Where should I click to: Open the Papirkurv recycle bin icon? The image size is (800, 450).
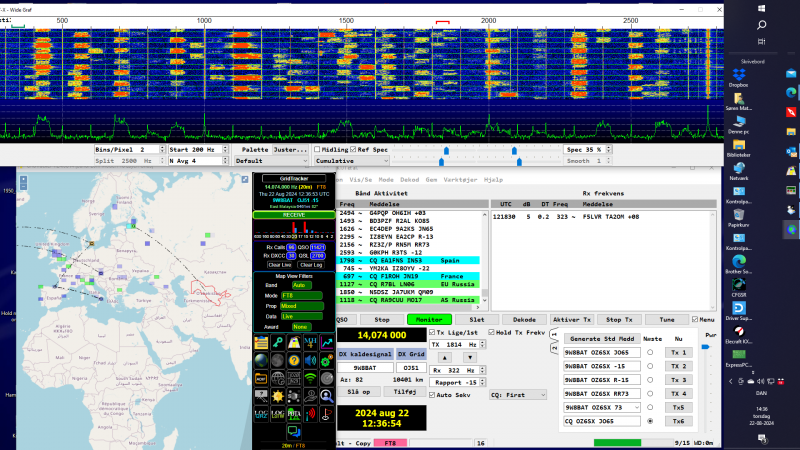pos(739,215)
